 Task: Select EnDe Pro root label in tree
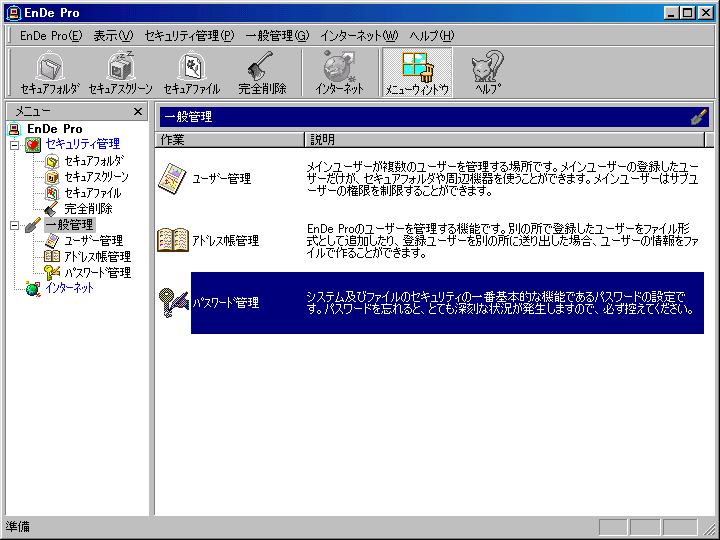55,129
